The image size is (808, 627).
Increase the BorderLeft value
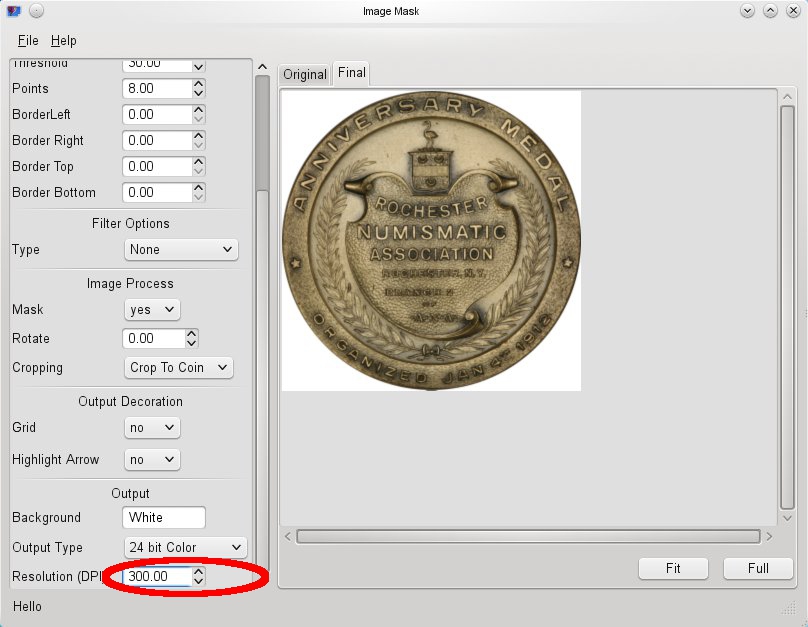pos(199,109)
